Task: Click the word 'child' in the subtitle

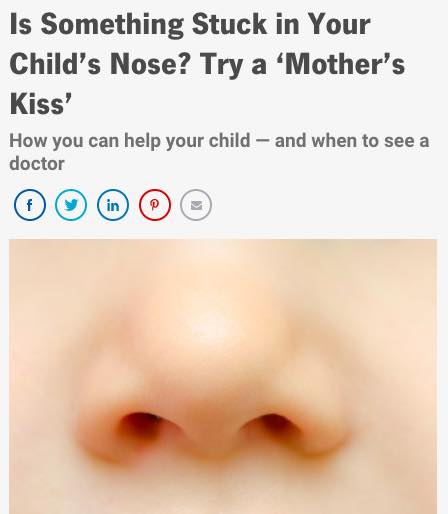Action: tap(230, 140)
